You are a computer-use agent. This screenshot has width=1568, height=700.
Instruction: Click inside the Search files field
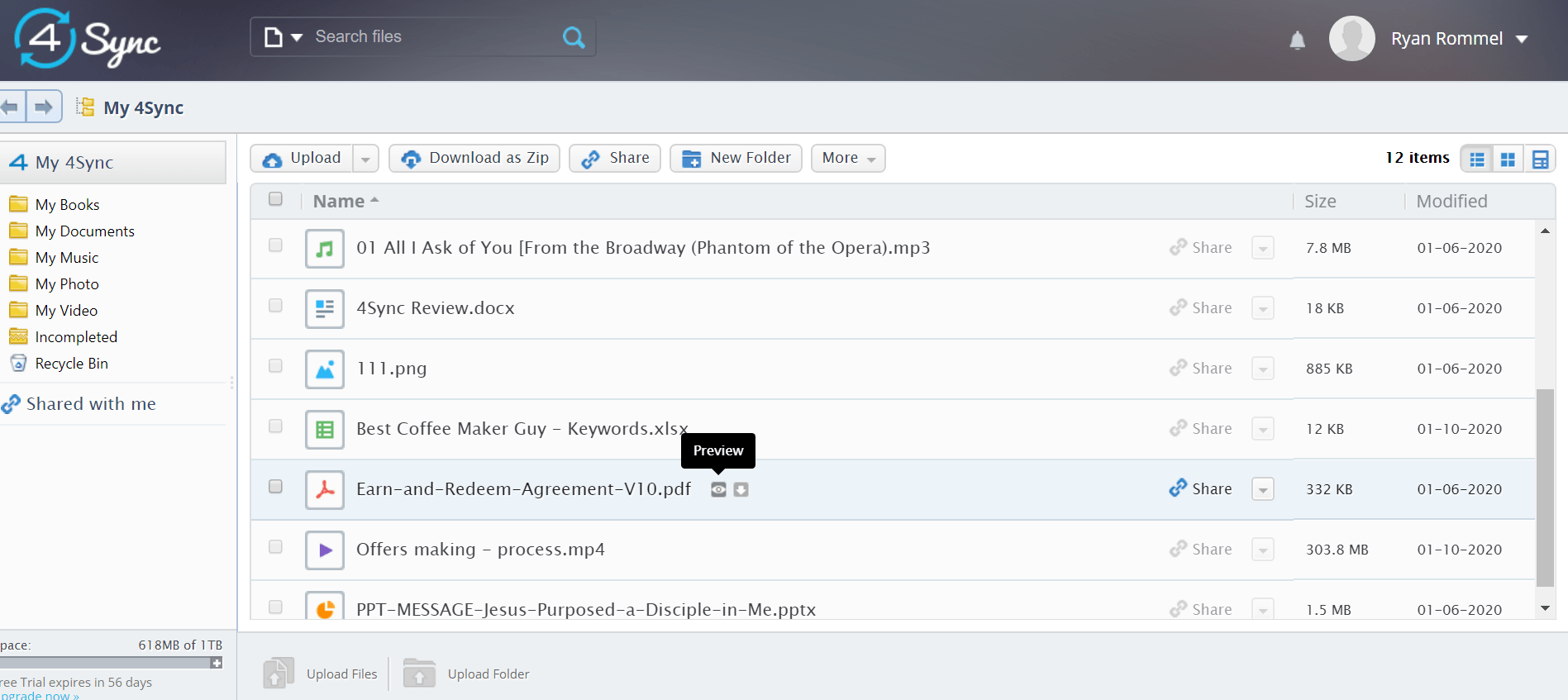[430, 37]
